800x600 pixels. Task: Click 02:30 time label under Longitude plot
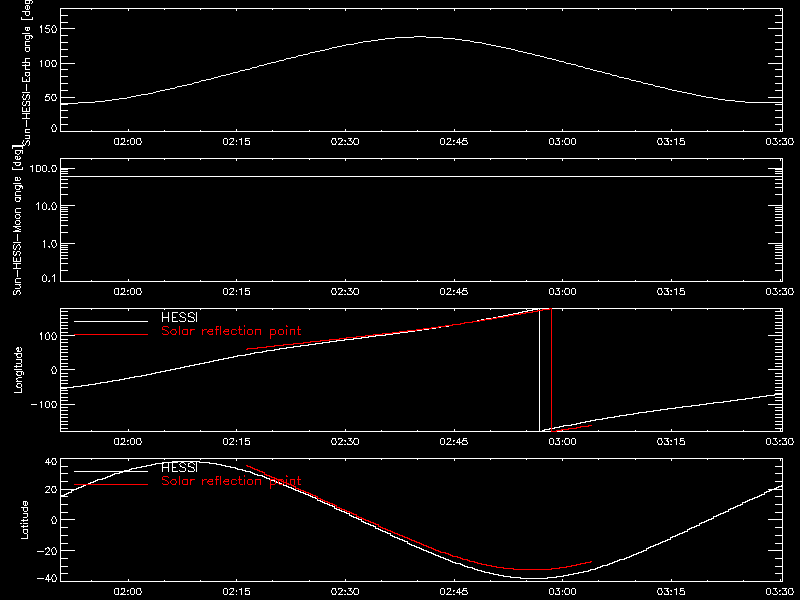point(345,442)
